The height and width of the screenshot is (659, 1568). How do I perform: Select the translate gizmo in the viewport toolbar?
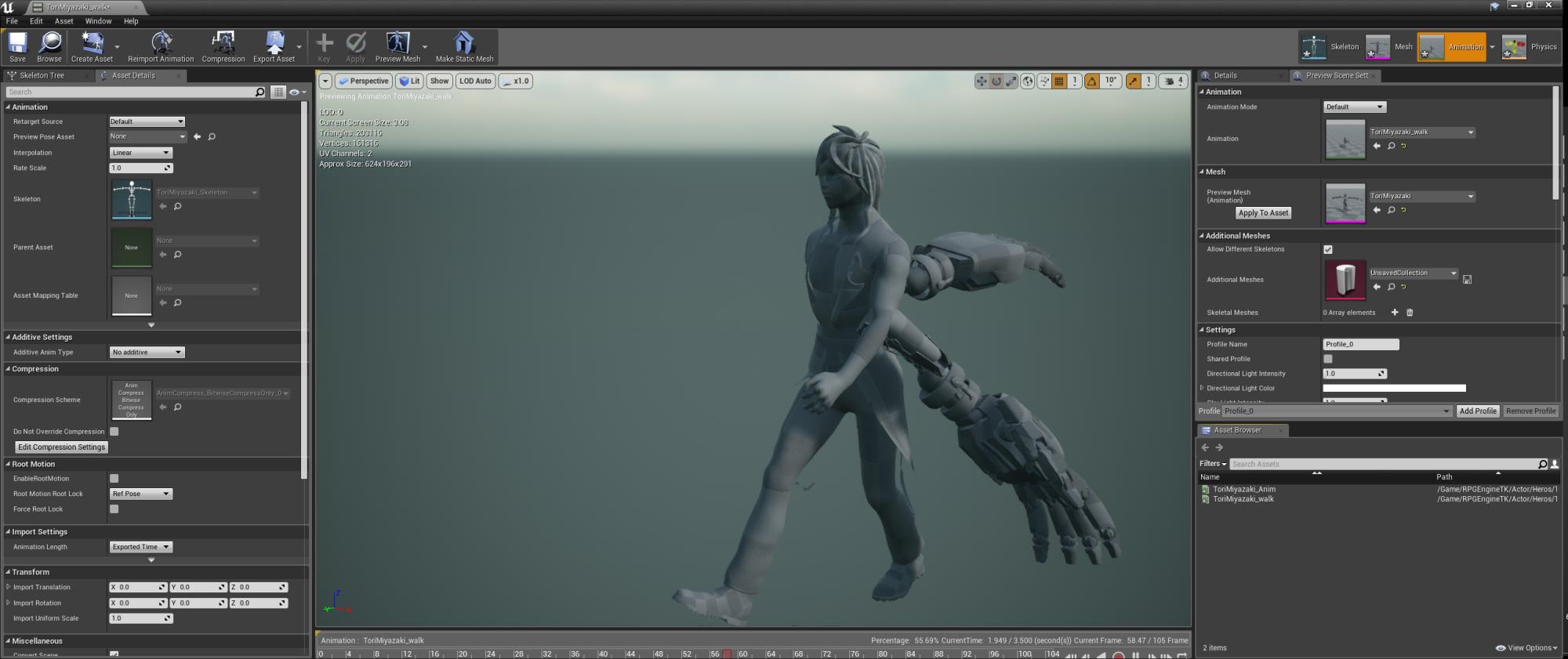[982, 81]
